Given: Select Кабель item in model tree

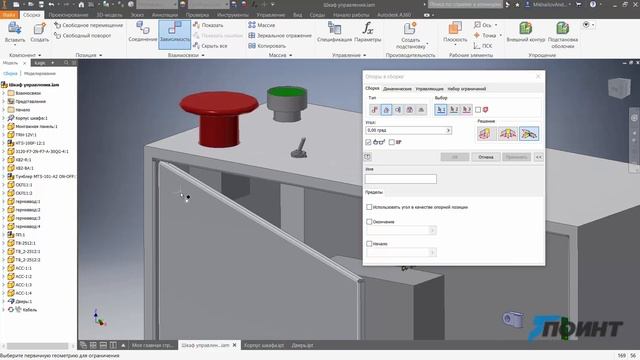Looking at the screenshot, I should [x=29, y=310].
